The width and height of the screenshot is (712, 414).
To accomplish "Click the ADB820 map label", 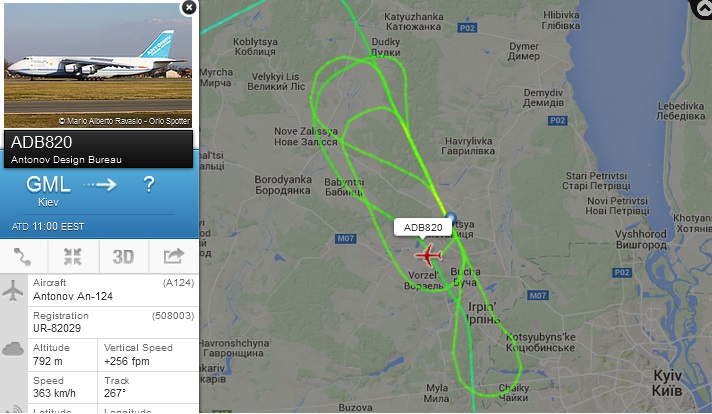I will (x=423, y=227).
